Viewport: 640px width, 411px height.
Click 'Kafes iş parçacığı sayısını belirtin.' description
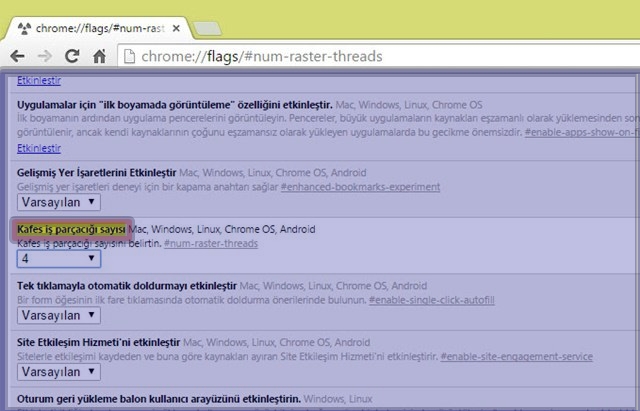click(x=89, y=244)
